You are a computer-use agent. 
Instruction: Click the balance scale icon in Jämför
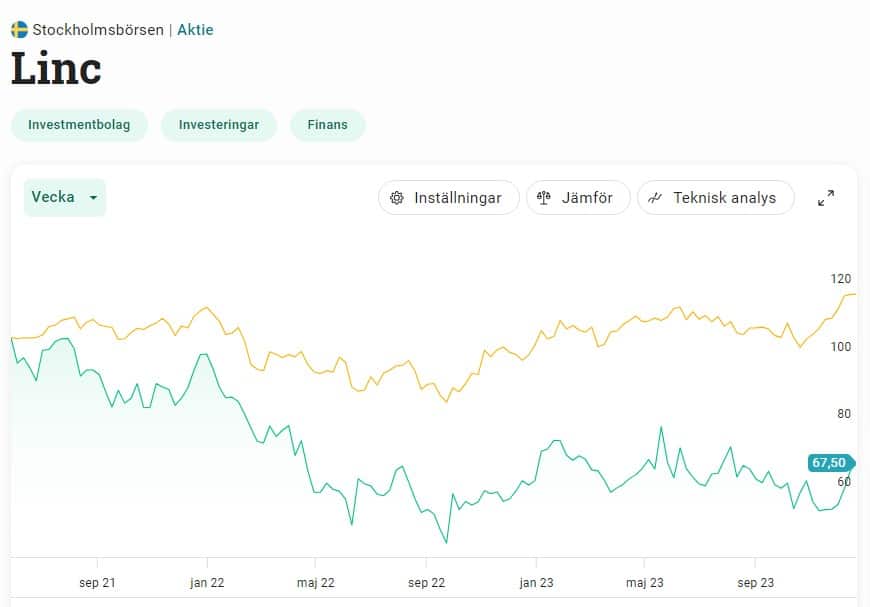(x=544, y=198)
